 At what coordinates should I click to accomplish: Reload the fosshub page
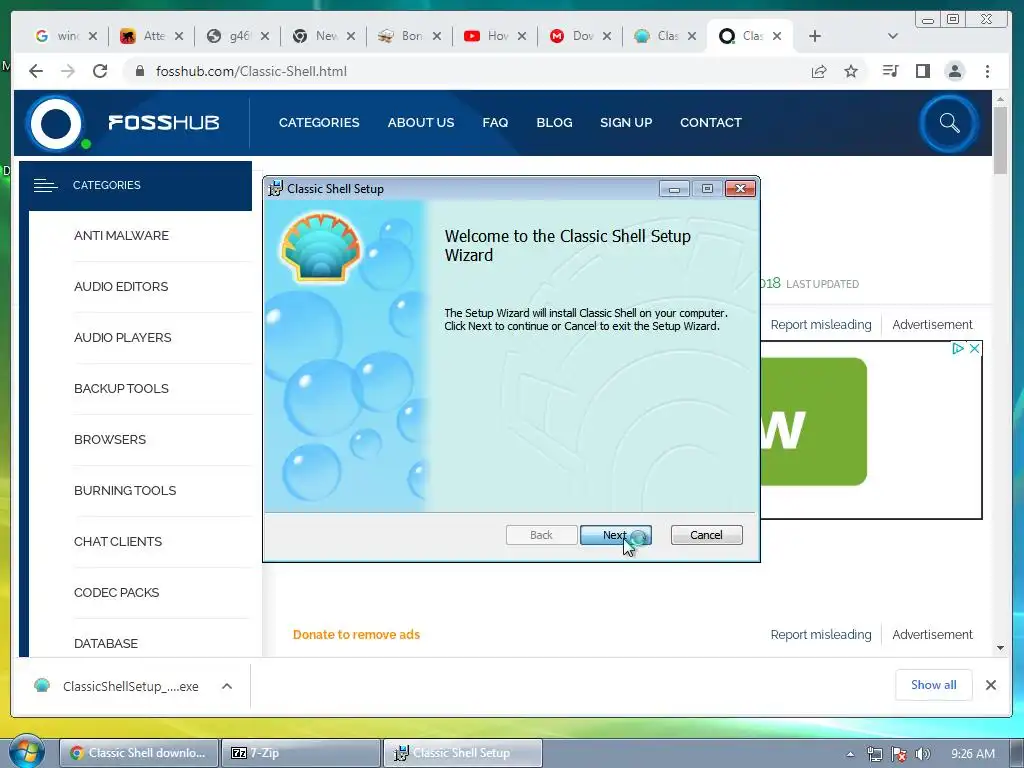tap(100, 71)
